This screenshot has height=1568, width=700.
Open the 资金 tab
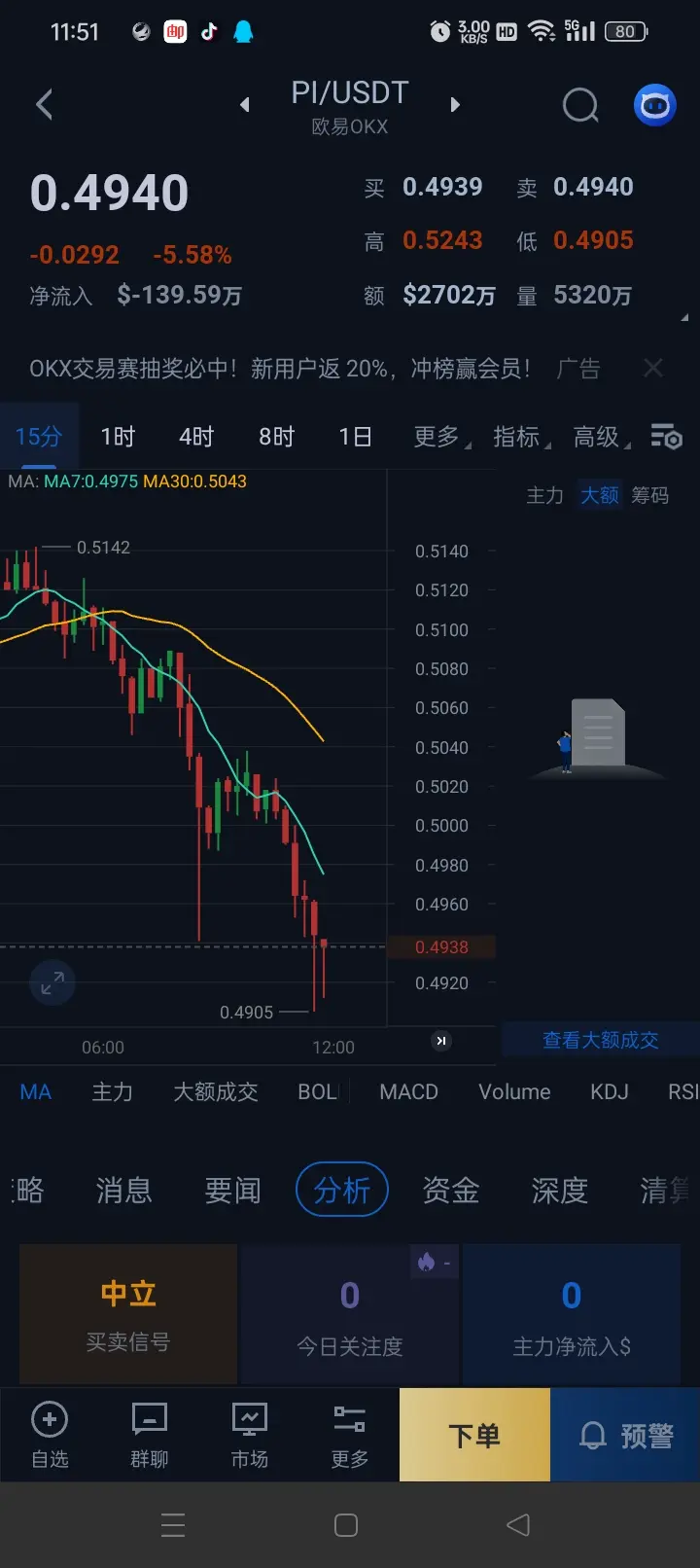(x=451, y=1190)
